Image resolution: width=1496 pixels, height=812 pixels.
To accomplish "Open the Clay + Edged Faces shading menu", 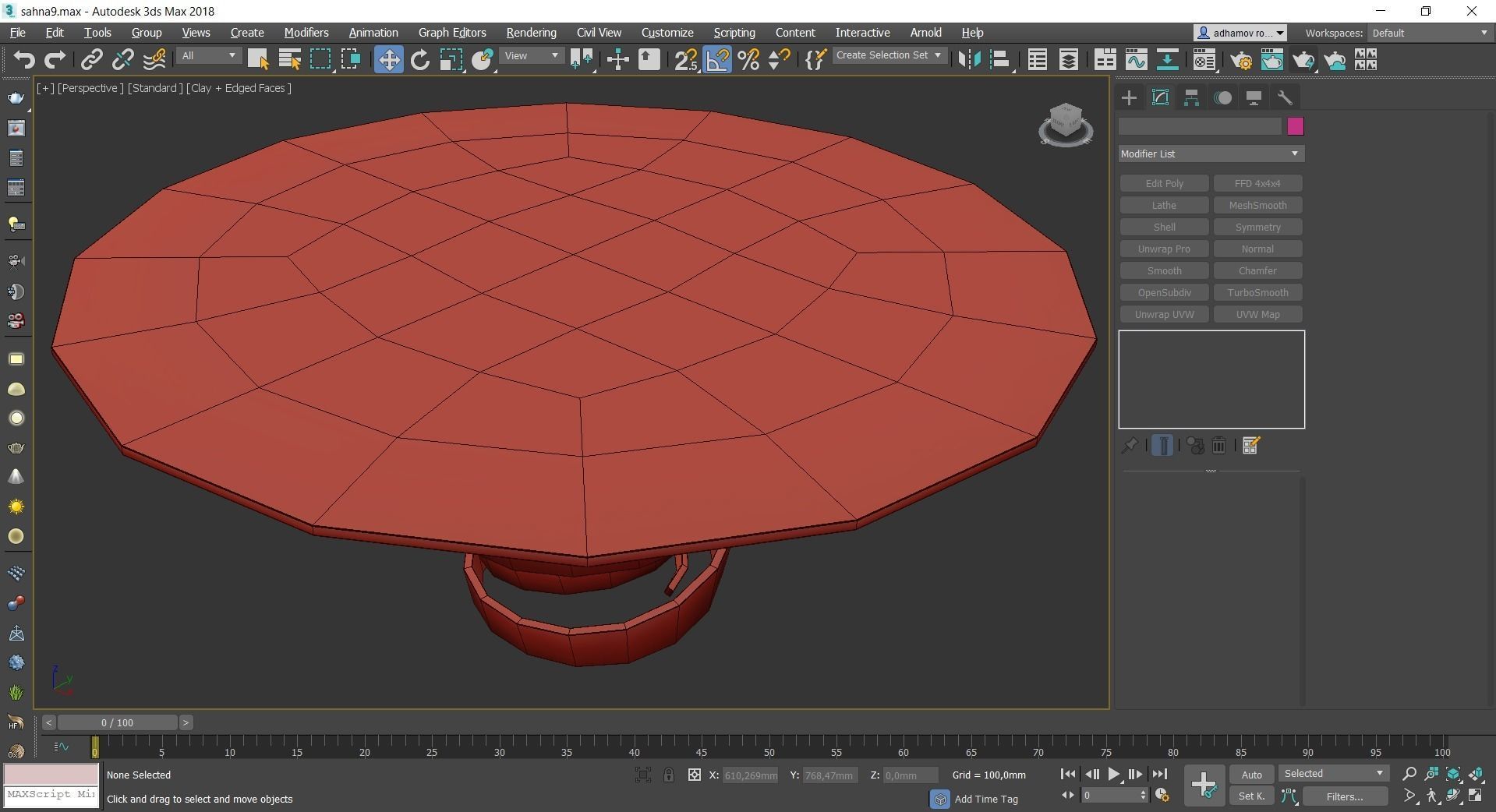I will (239, 88).
